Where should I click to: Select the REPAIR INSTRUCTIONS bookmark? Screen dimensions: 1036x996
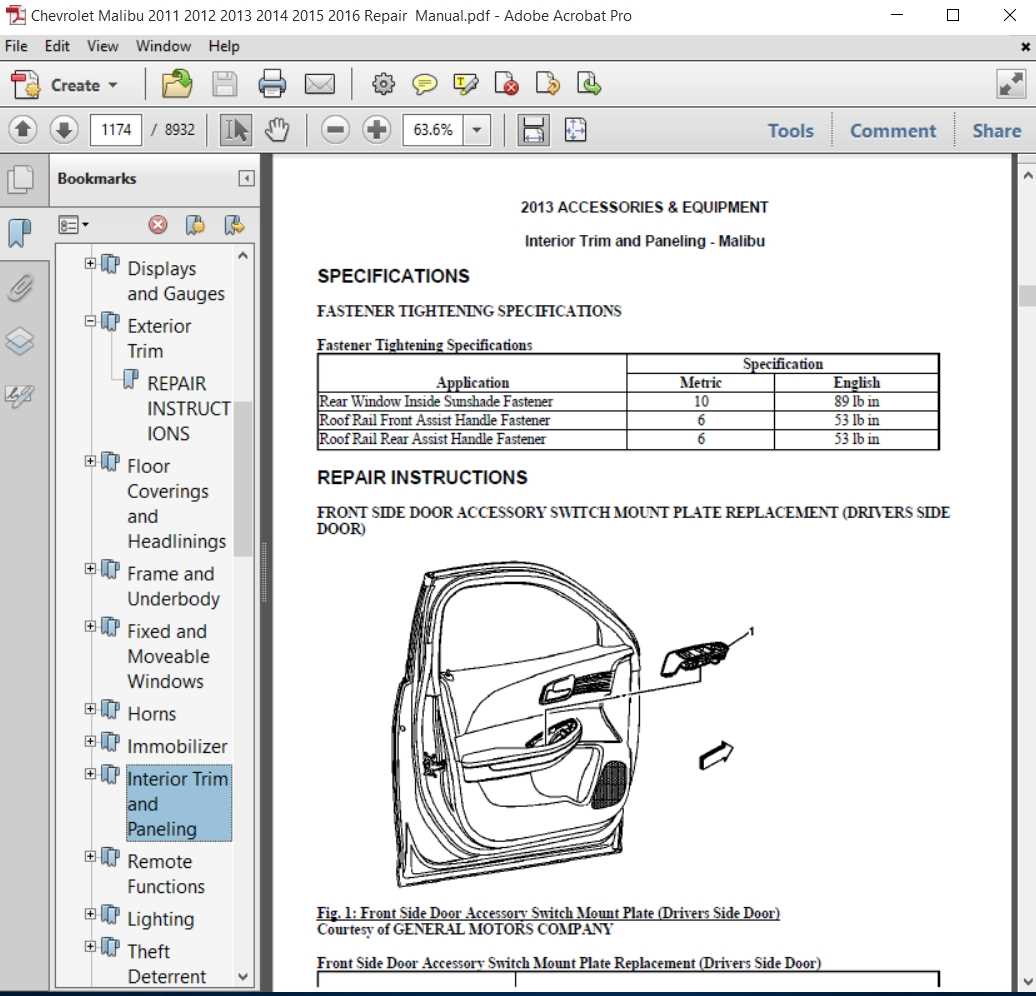click(x=188, y=408)
